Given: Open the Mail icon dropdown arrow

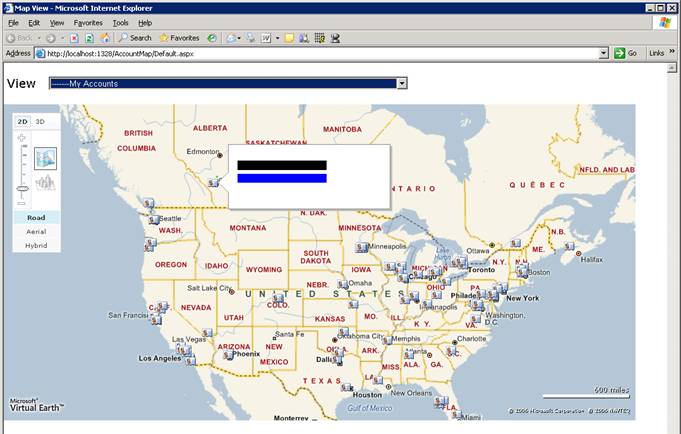Looking at the screenshot, I should tap(239, 38).
